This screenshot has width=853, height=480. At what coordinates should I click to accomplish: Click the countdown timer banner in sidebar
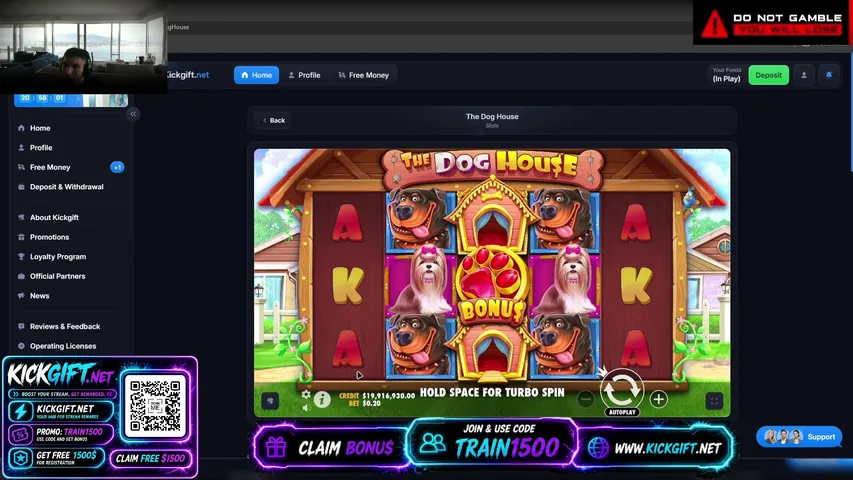click(x=71, y=100)
